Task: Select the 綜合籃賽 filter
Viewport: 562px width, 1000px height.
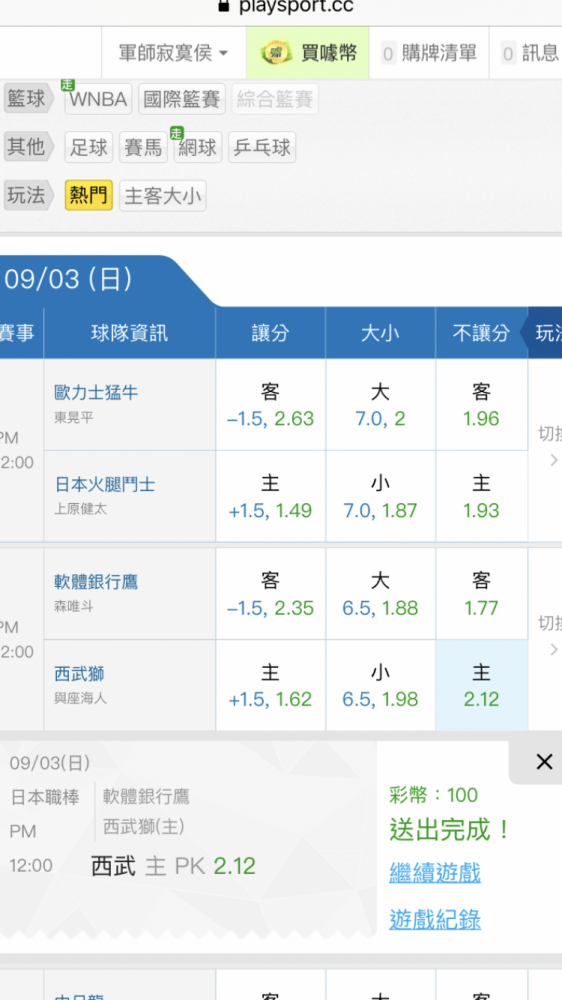Action: [275, 99]
